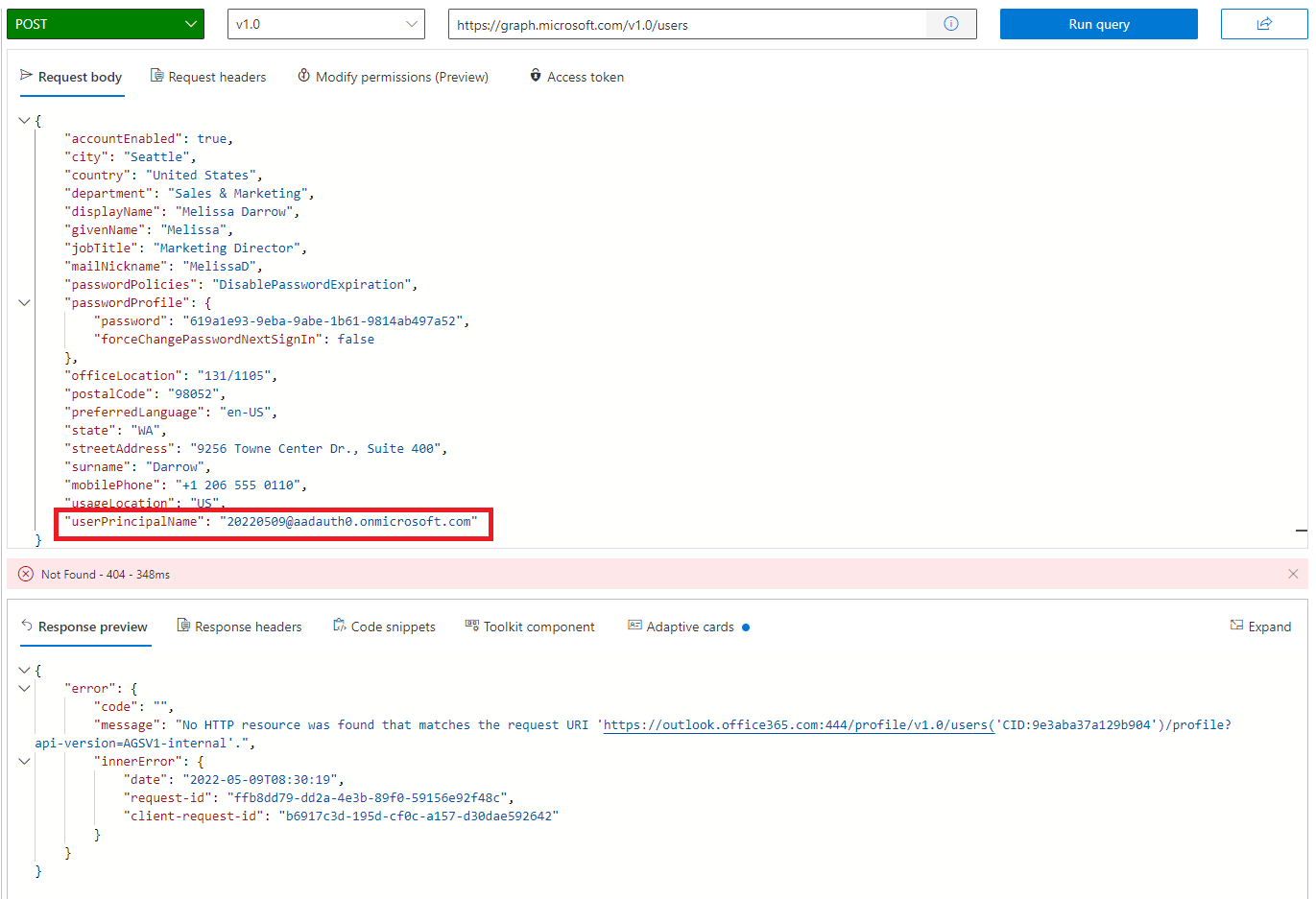The image size is (1316, 899).
Task: Open the Code snippets tab
Action: coord(384,627)
